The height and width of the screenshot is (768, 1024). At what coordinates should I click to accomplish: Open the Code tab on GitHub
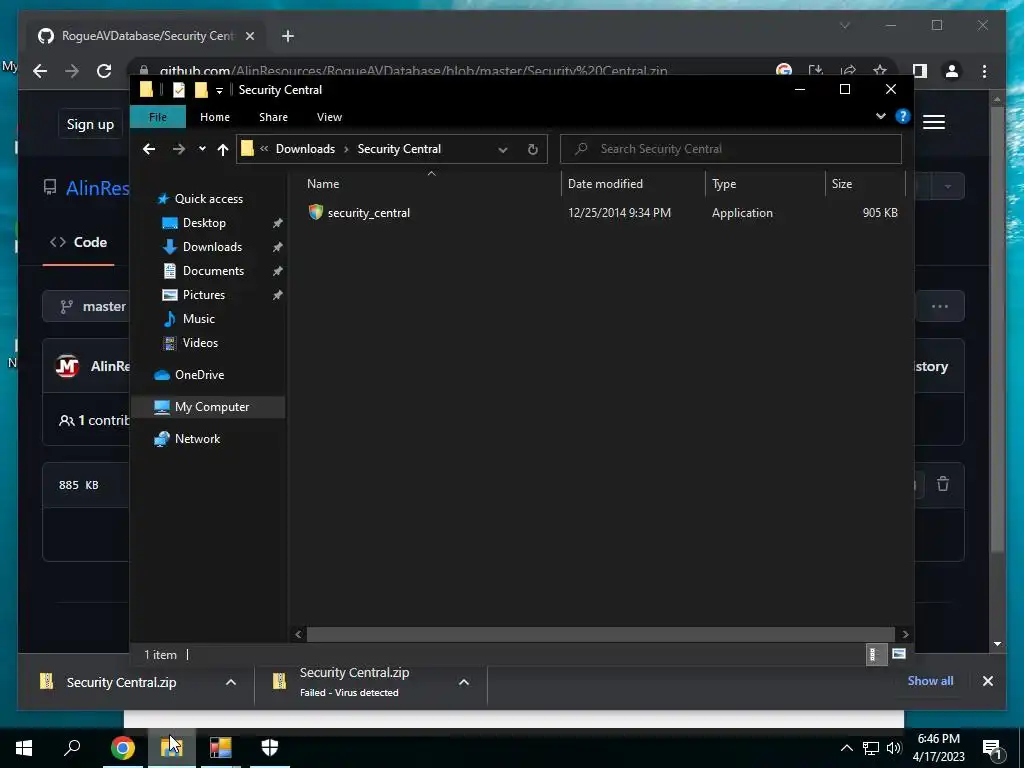pyautogui.click(x=79, y=242)
